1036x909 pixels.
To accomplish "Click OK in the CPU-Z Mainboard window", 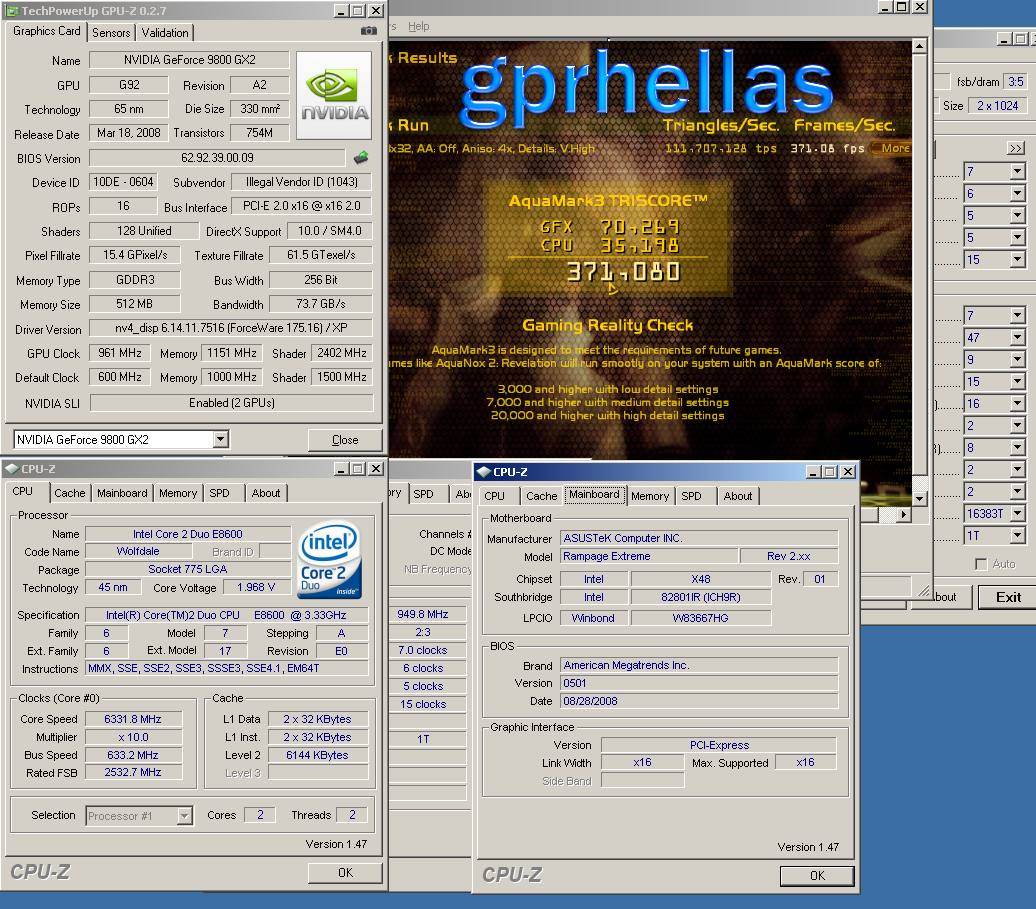I will 817,875.
